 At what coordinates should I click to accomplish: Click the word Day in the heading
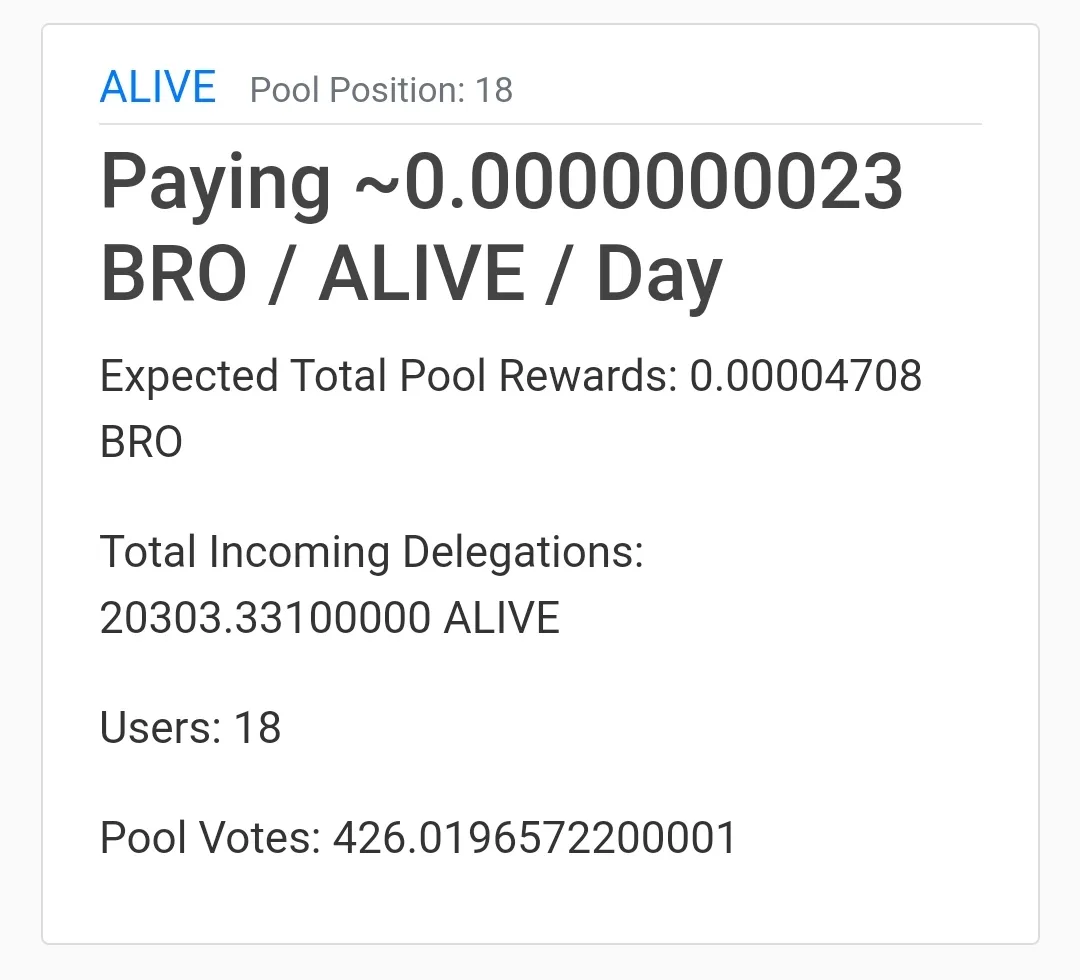point(659,276)
